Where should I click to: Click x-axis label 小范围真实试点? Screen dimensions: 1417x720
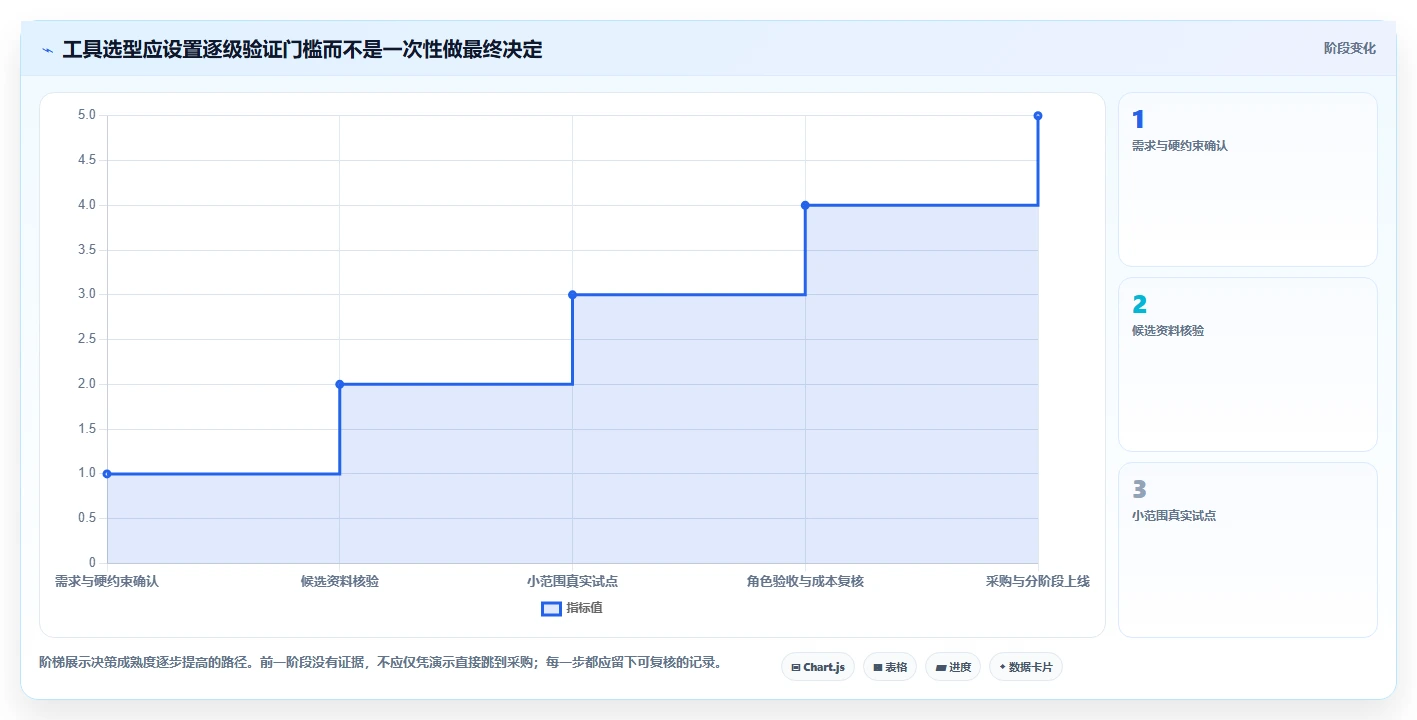point(572,581)
